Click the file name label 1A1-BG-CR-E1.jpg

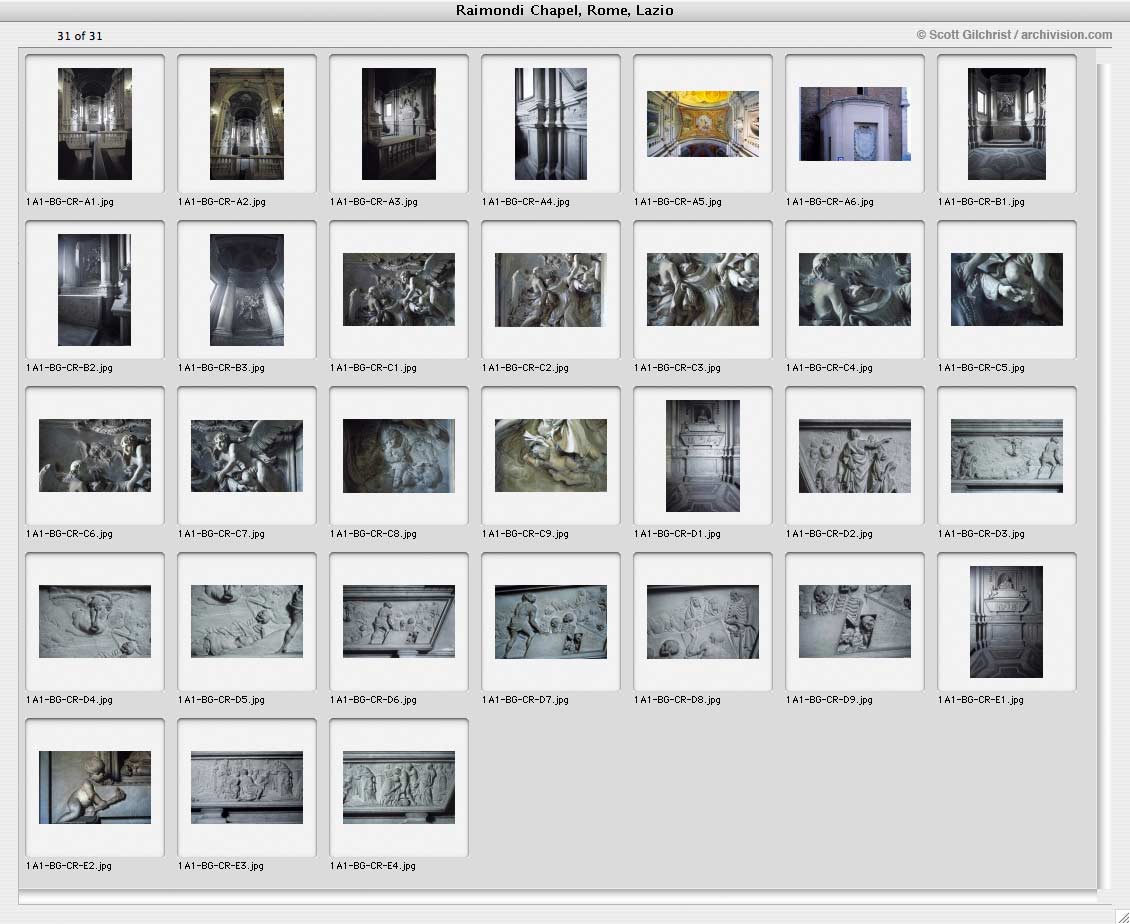(981, 700)
